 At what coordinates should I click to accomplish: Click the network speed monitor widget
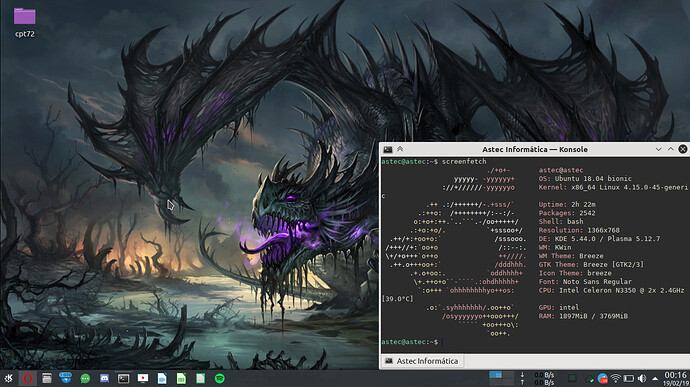[x=538, y=379]
